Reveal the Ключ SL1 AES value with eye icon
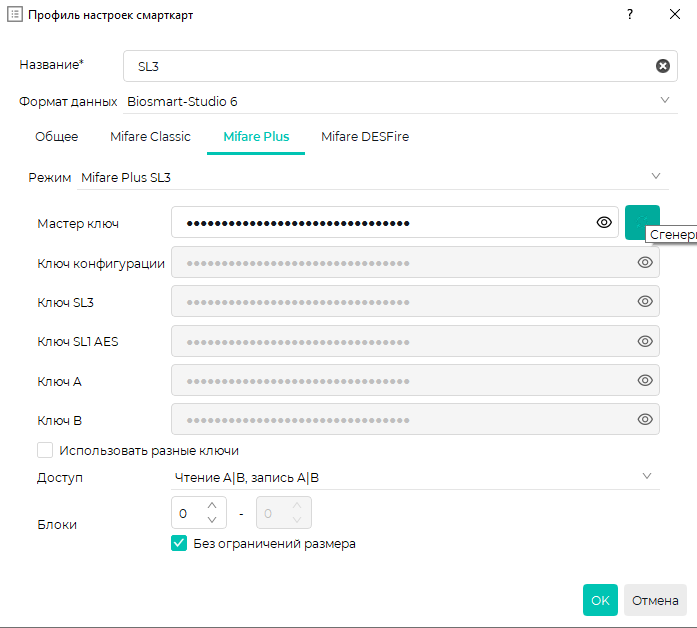This screenshot has width=697, height=628. click(x=645, y=341)
